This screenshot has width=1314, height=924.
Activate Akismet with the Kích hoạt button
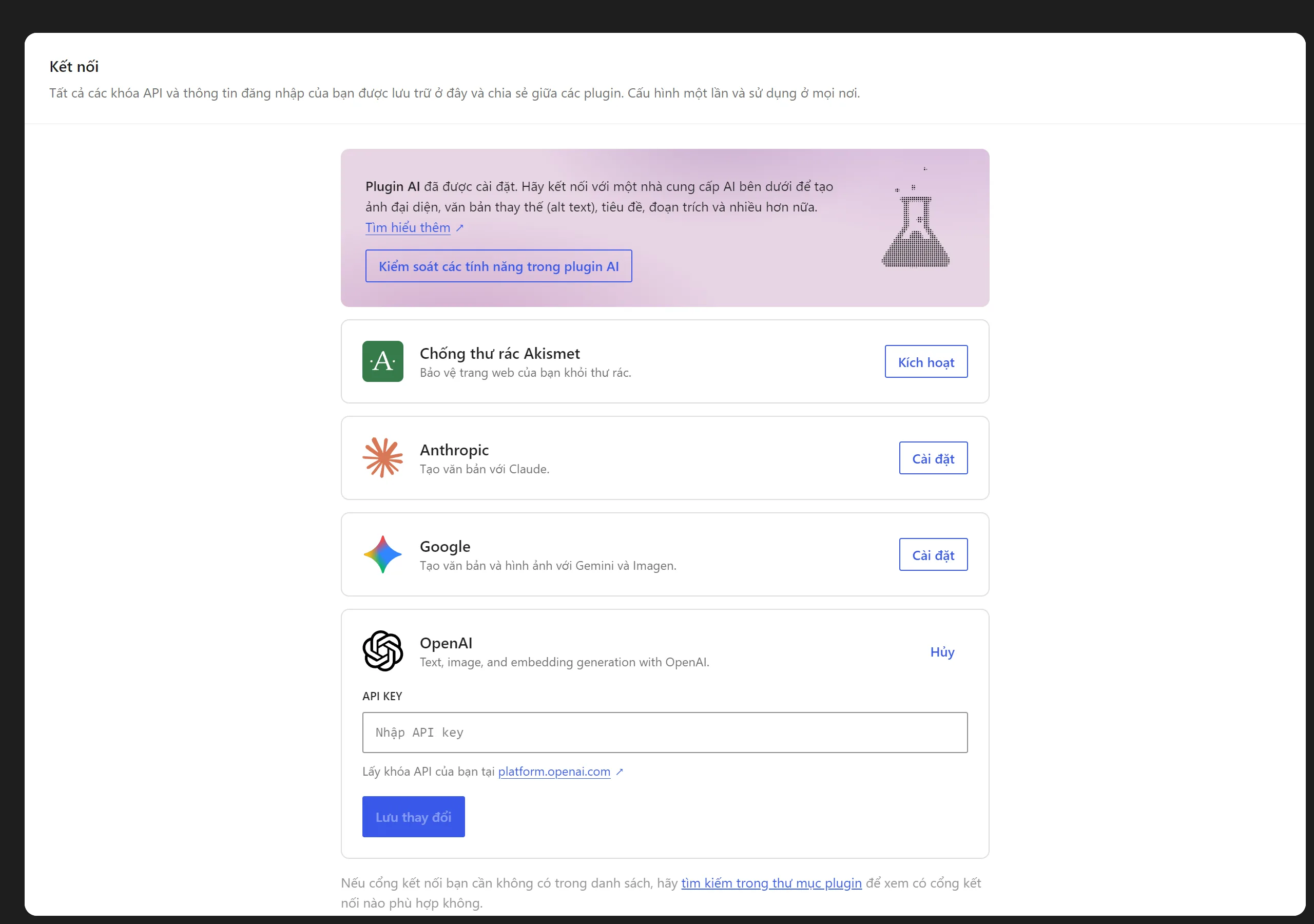coord(926,362)
